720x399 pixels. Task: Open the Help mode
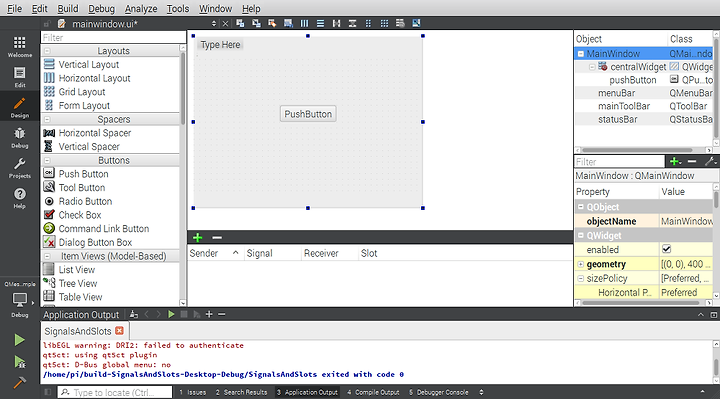(19, 198)
